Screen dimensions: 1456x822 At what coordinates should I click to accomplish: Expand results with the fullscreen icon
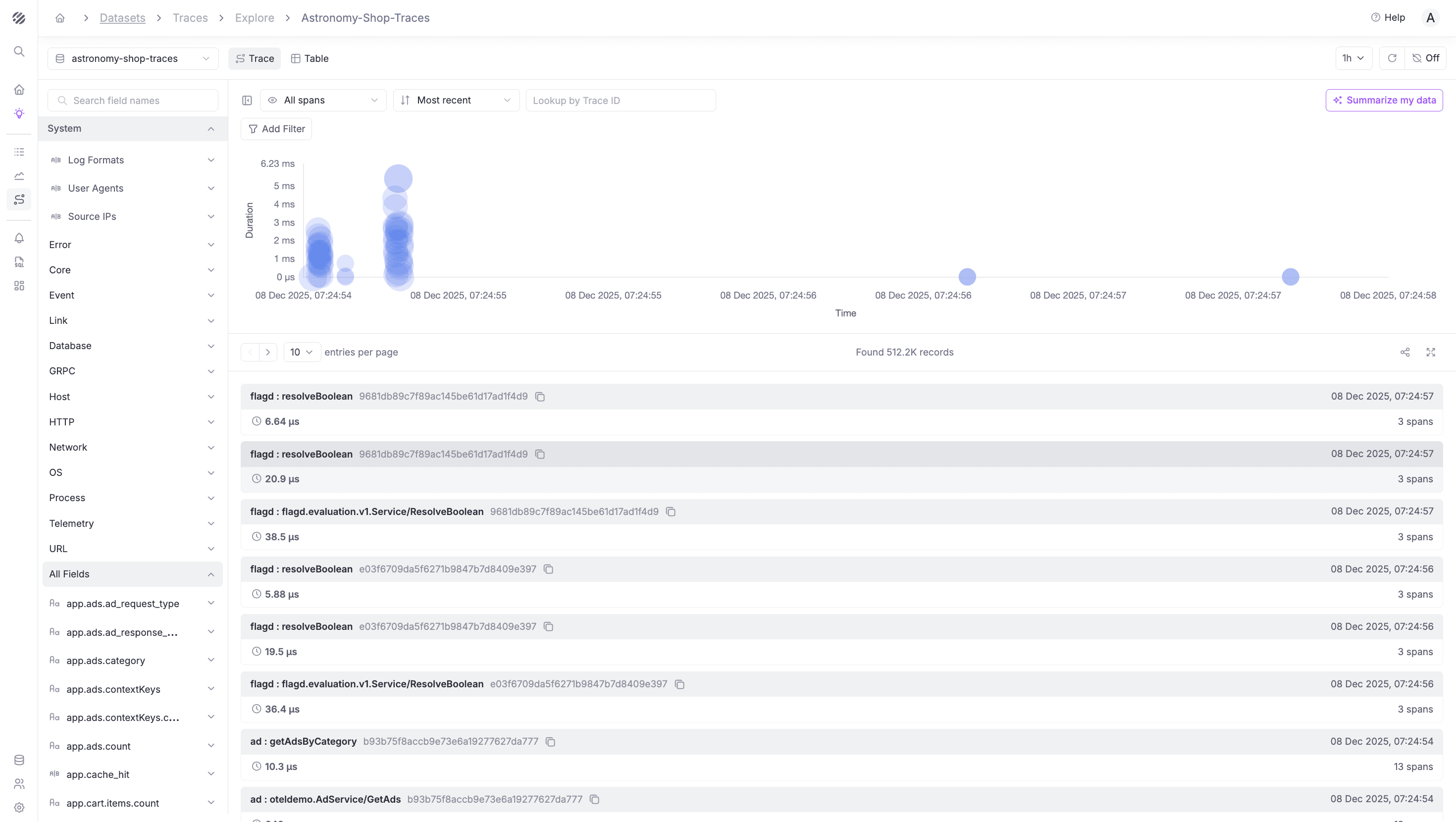coord(1431,352)
